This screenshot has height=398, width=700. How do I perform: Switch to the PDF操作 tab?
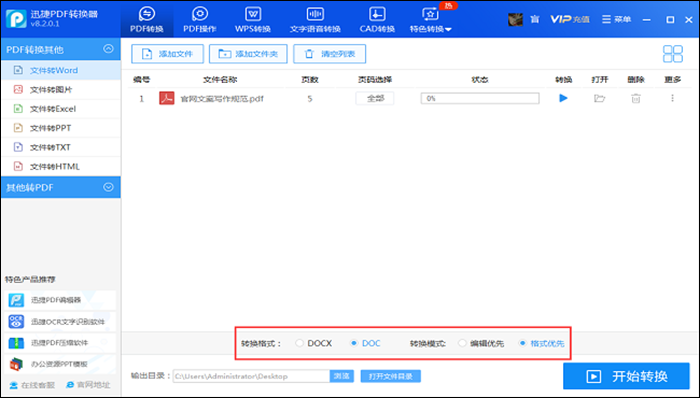200,20
